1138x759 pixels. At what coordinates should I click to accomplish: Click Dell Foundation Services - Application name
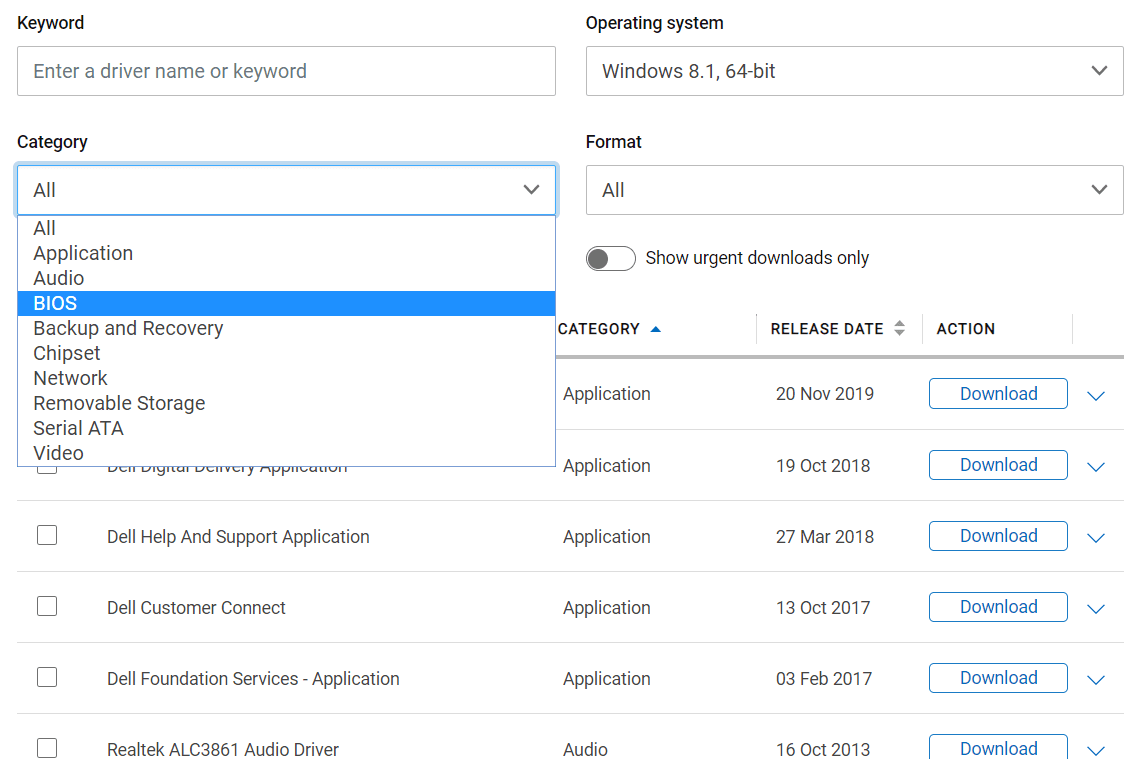click(x=253, y=679)
